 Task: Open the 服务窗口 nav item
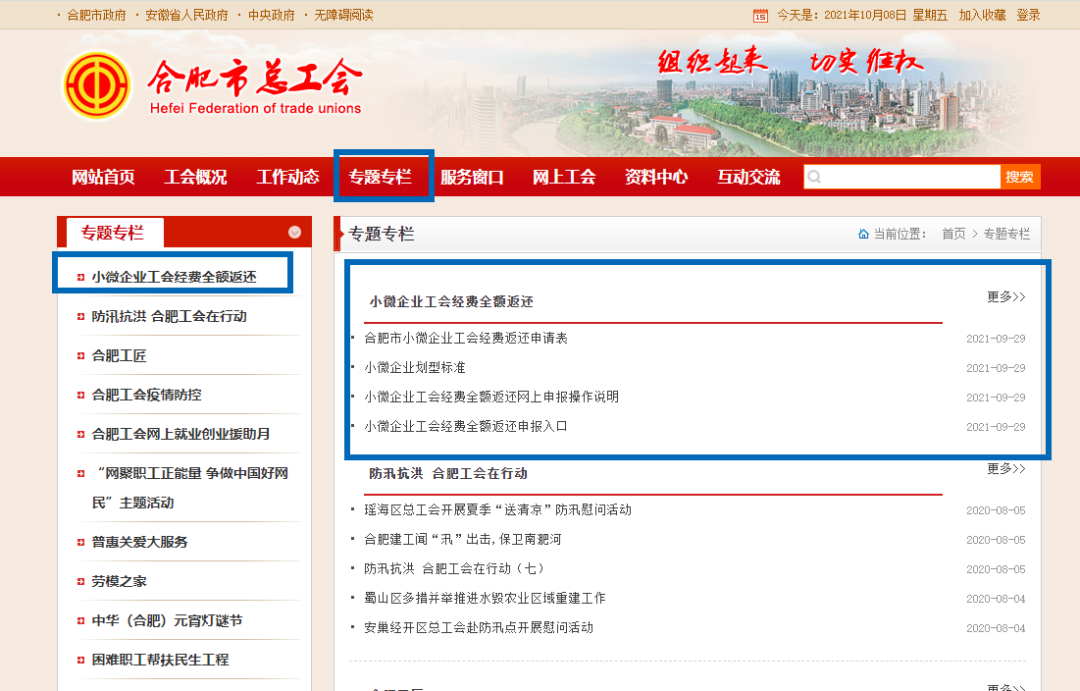pyautogui.click(x=472, y=177)
